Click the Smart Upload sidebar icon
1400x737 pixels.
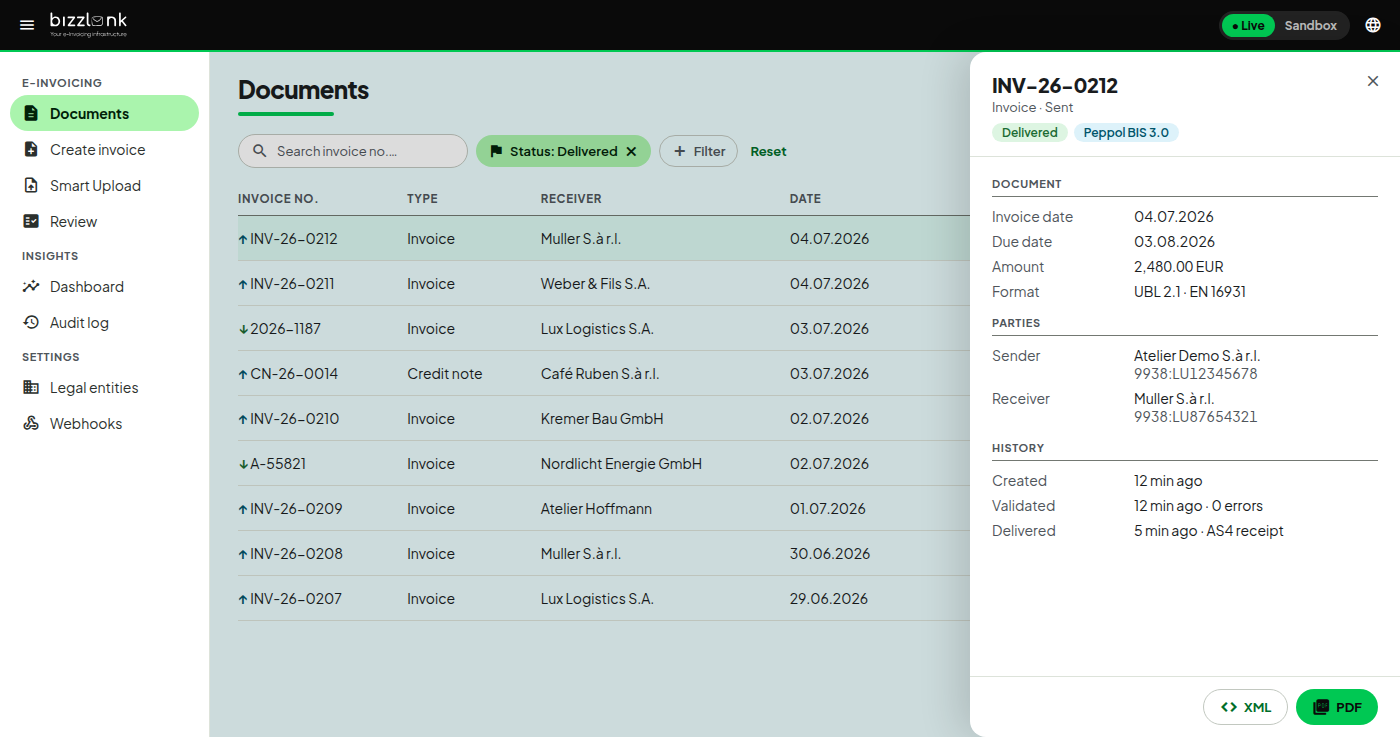(31, 186)
